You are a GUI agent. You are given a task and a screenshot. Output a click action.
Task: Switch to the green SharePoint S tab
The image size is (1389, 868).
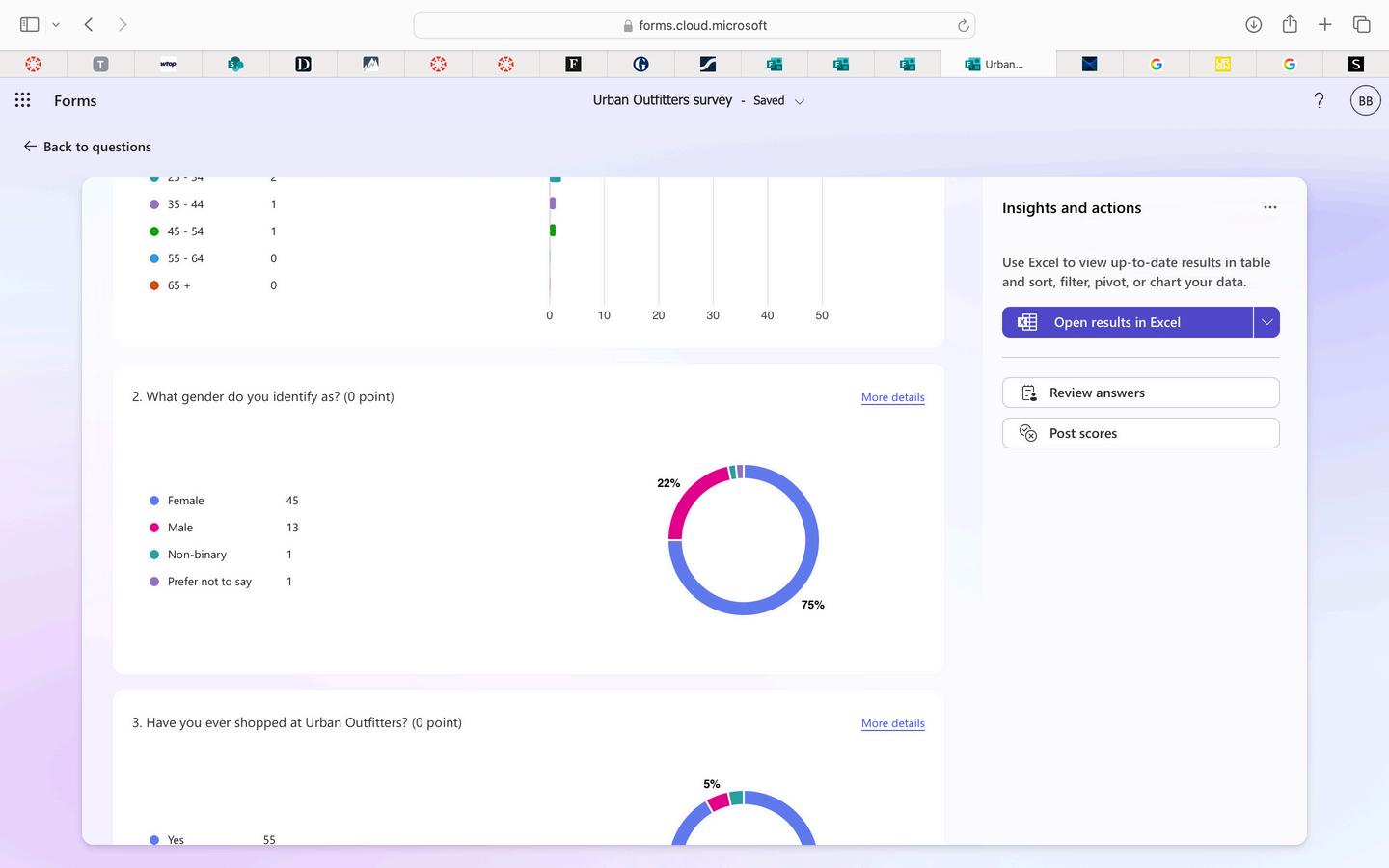[x=235, y=64]
